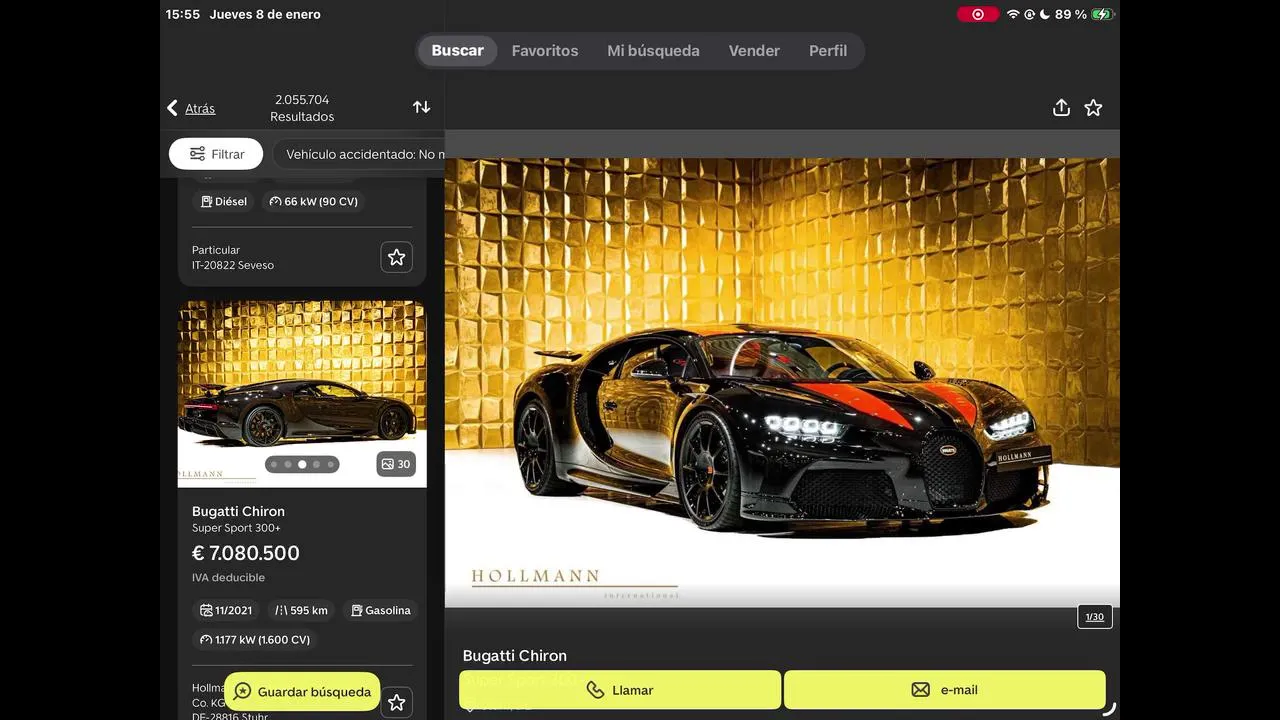The image size is (1280, 720).
Task: Open the Filtrar filter button
Action: 216,154
